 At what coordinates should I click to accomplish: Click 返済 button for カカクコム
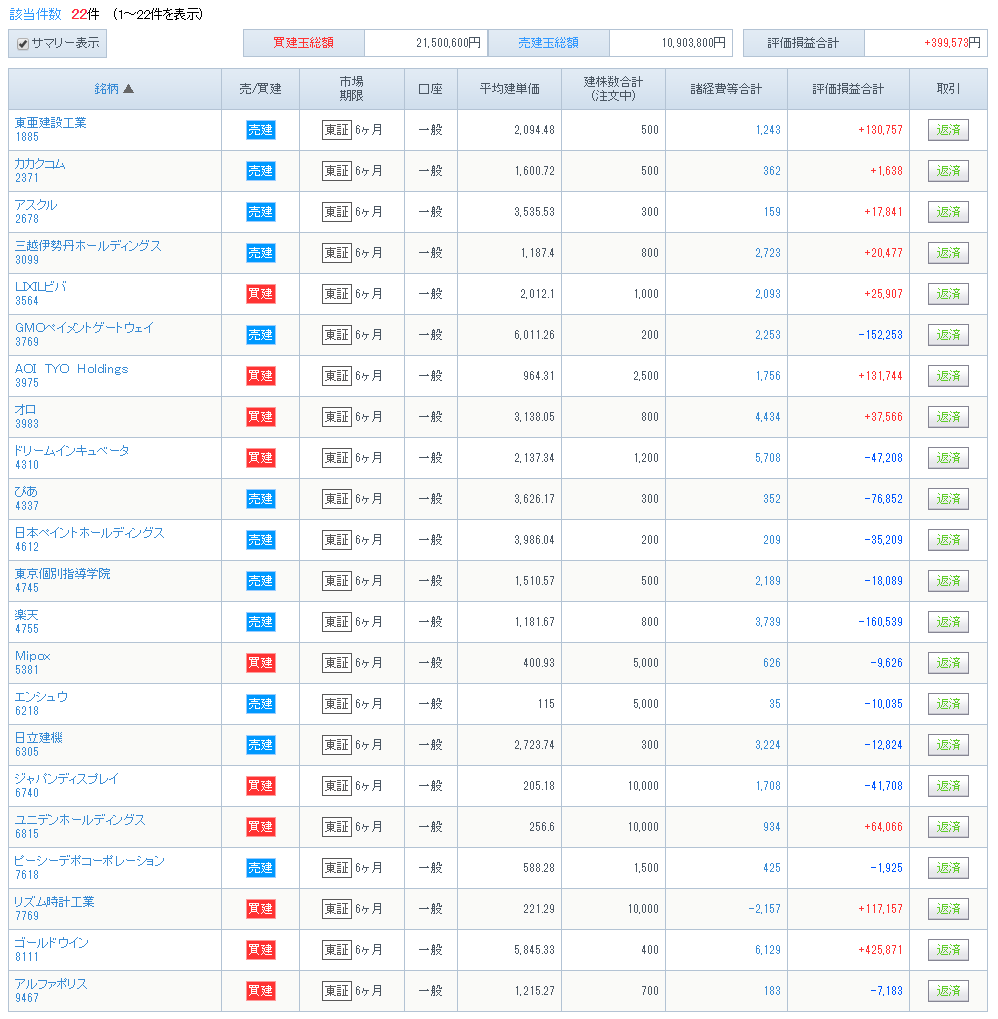[948, 171]
